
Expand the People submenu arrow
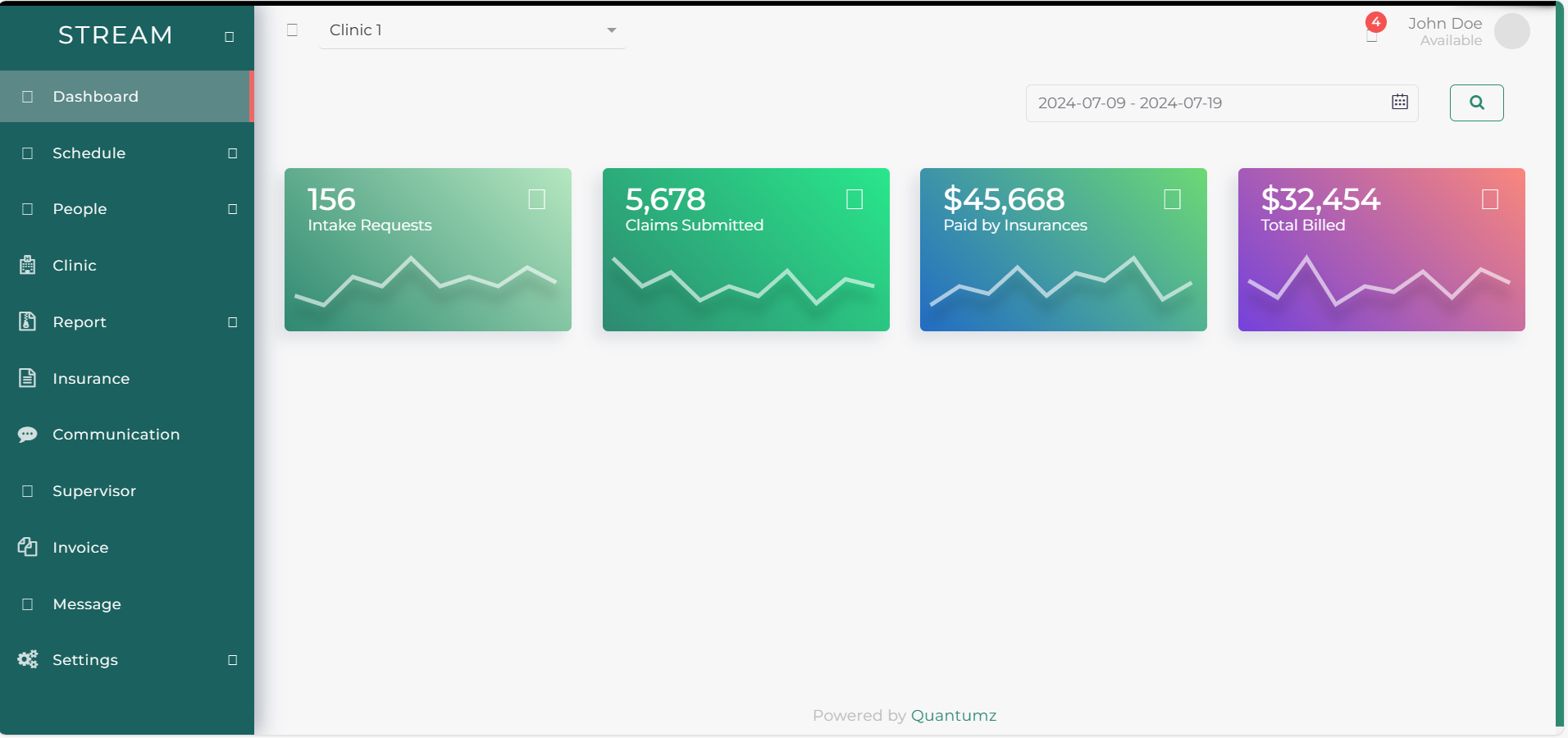pos(233,209)
